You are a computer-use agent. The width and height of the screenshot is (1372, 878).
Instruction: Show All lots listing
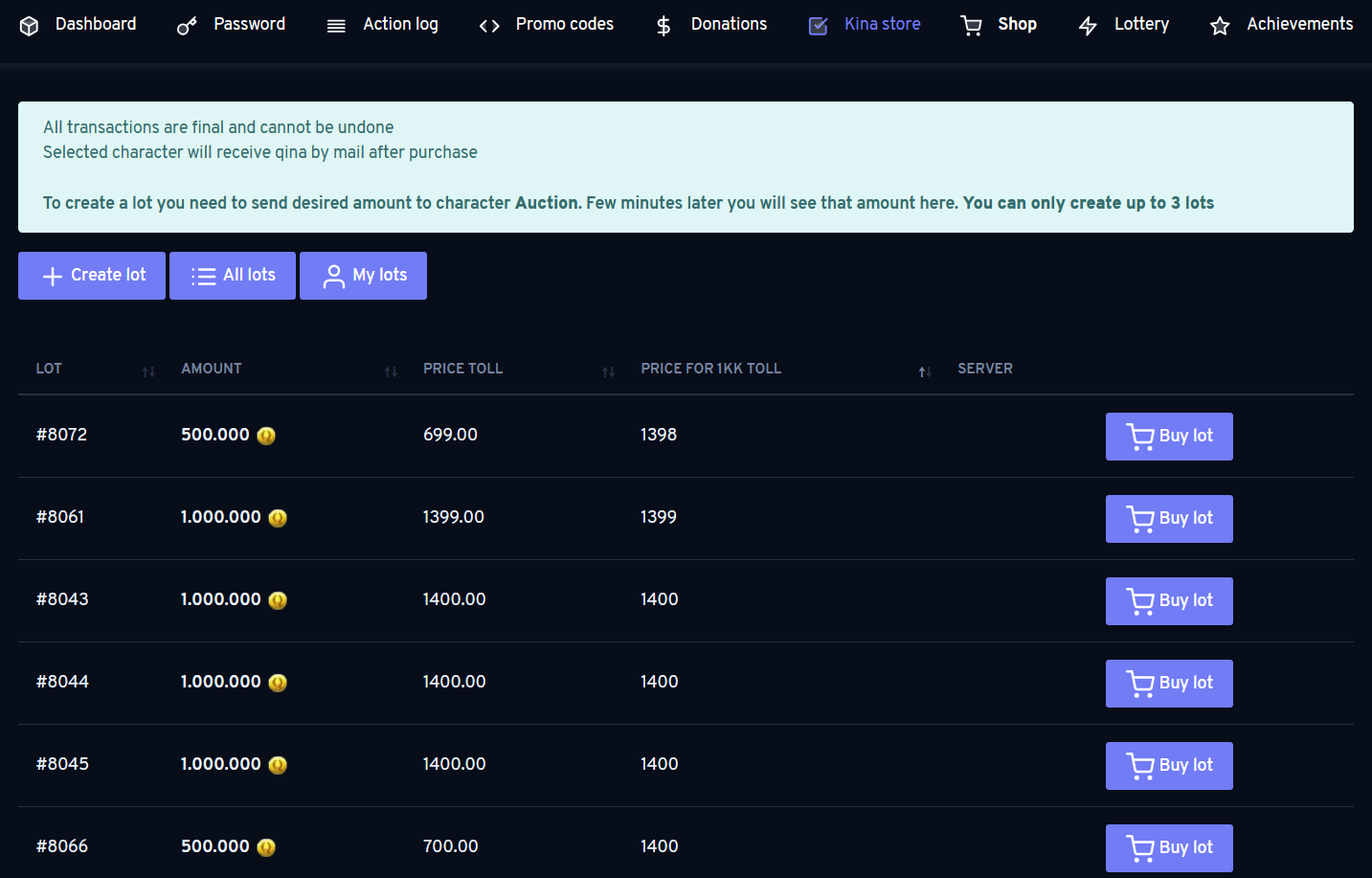click(x=233, y=276)
